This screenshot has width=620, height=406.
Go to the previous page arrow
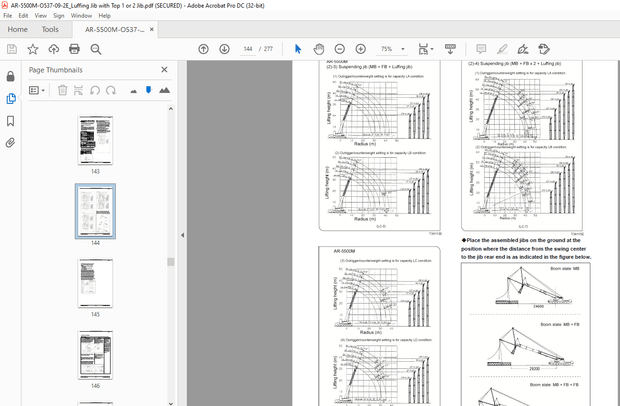click(x=204, y=49)
